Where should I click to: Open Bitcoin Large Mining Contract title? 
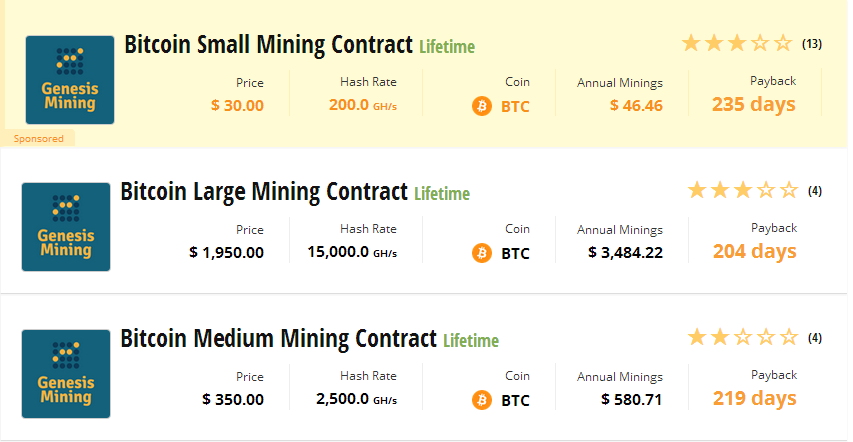click(x=264, y=192)
